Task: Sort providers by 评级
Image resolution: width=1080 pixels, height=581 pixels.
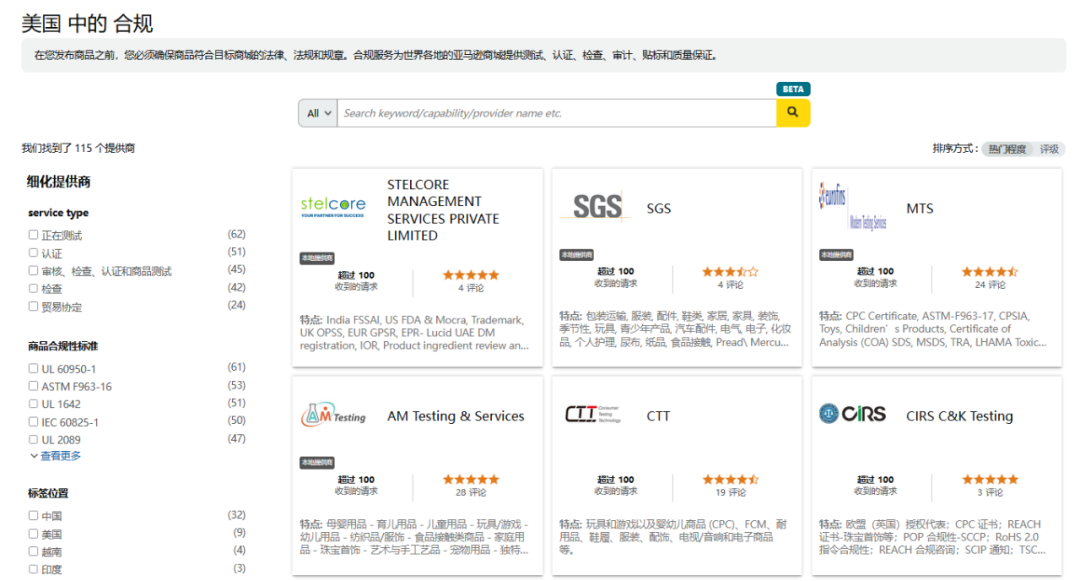Action: click(1049, 149)
